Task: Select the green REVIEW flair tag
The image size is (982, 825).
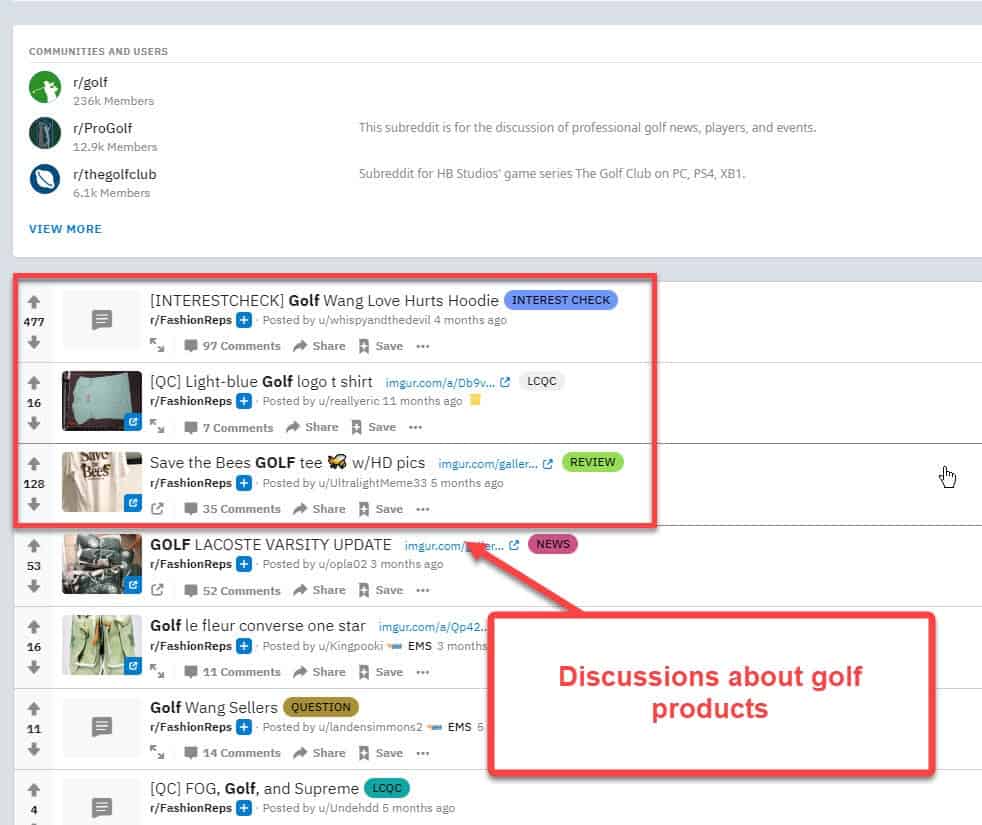Action: (x=592, y=463)
